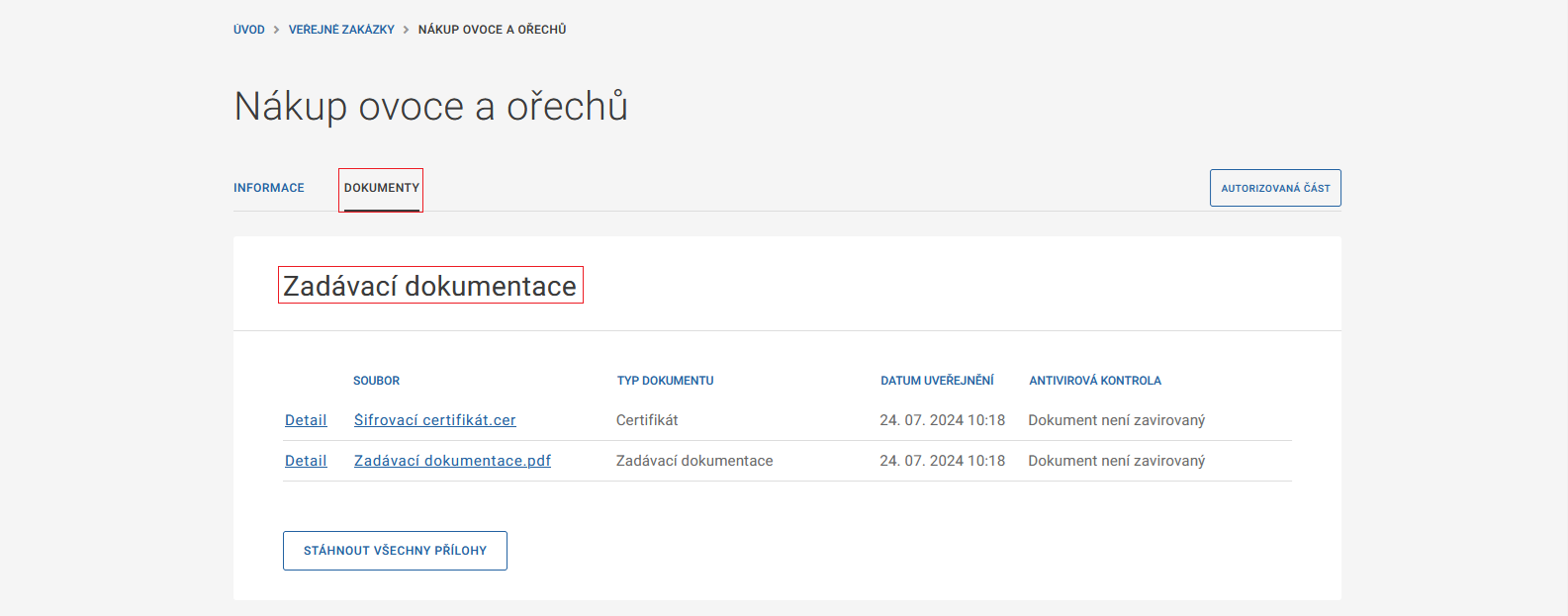Click the breadcrumb chevron after VEŘEJNÉ ZAKÁZKY
Screen dimensions: 1568x616
click(x=407, y=30)
